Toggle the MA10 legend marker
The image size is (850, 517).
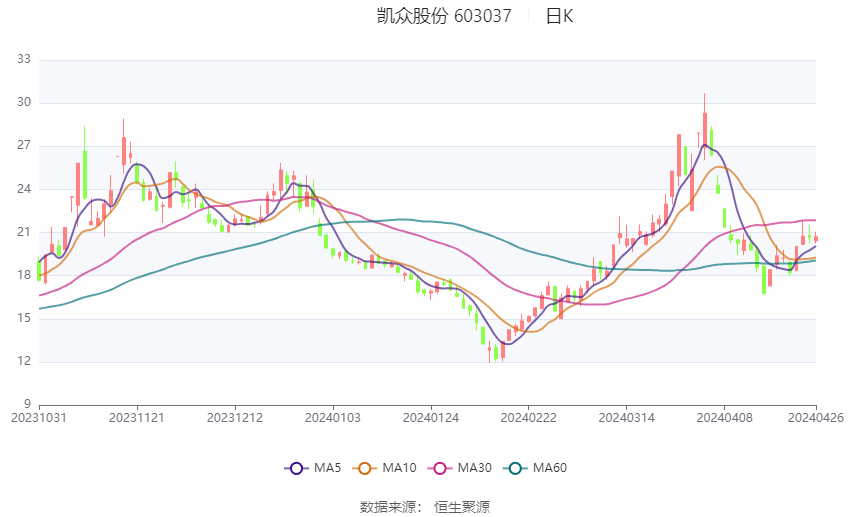click(x=365, y=468)
